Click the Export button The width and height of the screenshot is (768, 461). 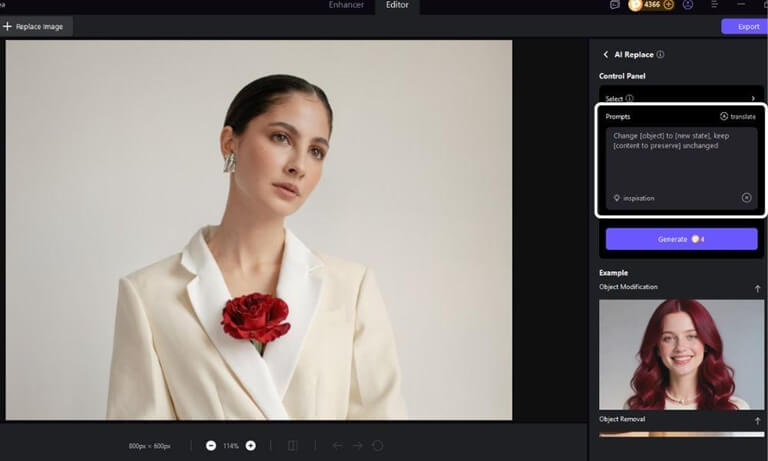point(744,26)
